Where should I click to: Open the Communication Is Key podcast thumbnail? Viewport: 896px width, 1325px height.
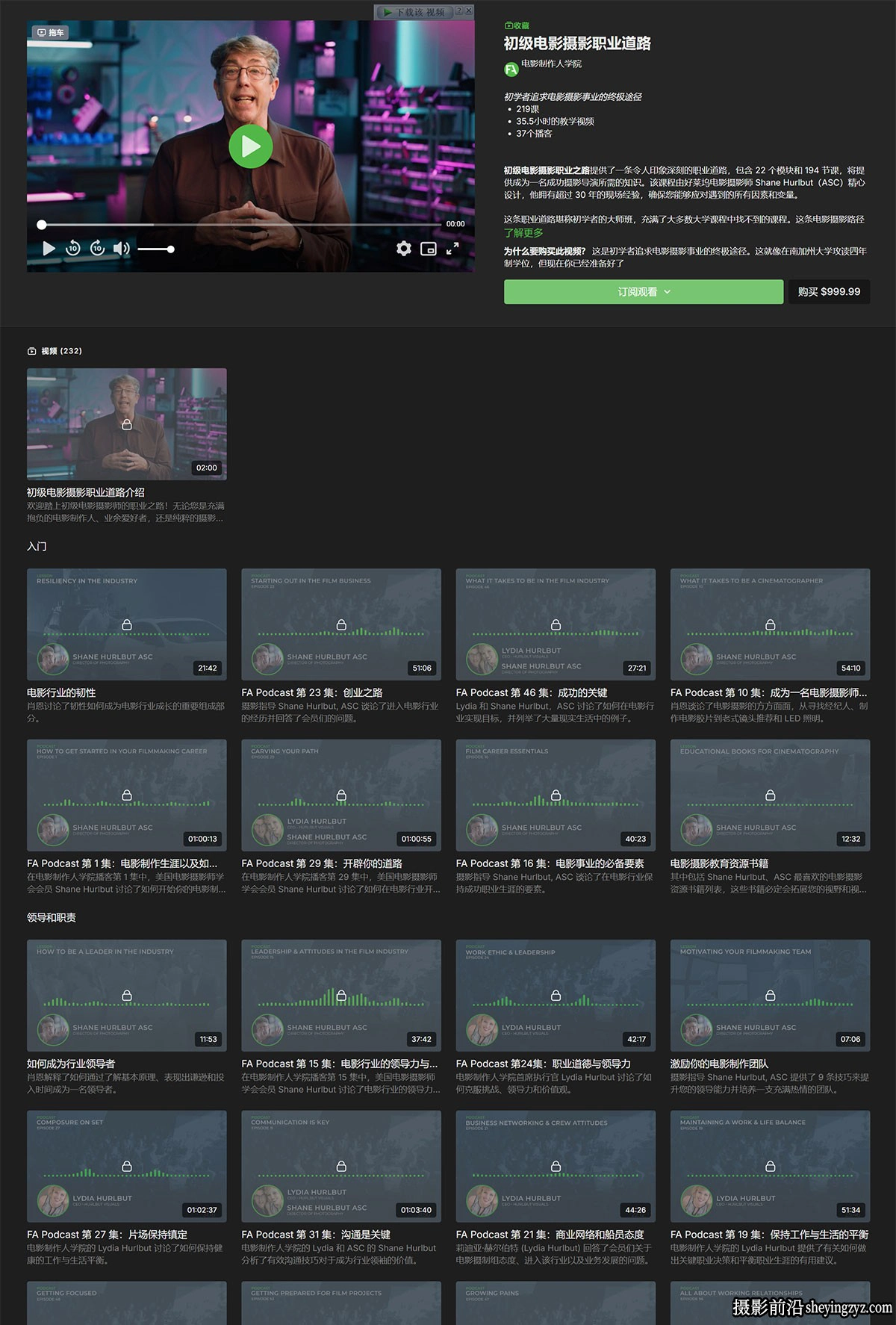[341, 1166]
